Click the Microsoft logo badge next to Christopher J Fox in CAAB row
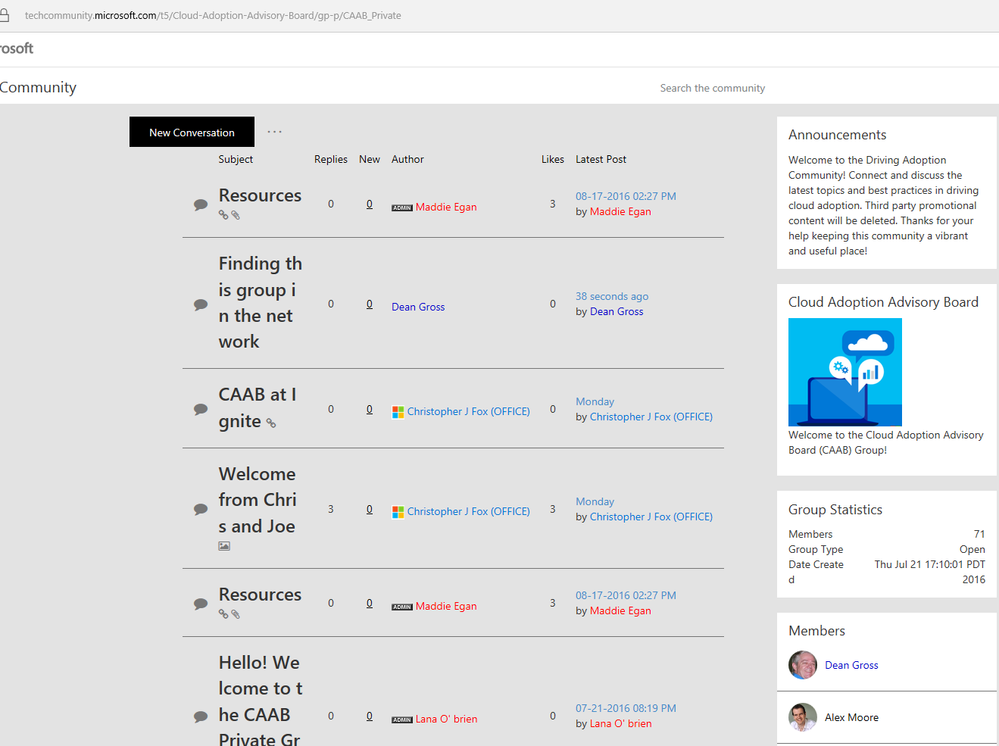999x746 pixels. click(x=398, y=412)
